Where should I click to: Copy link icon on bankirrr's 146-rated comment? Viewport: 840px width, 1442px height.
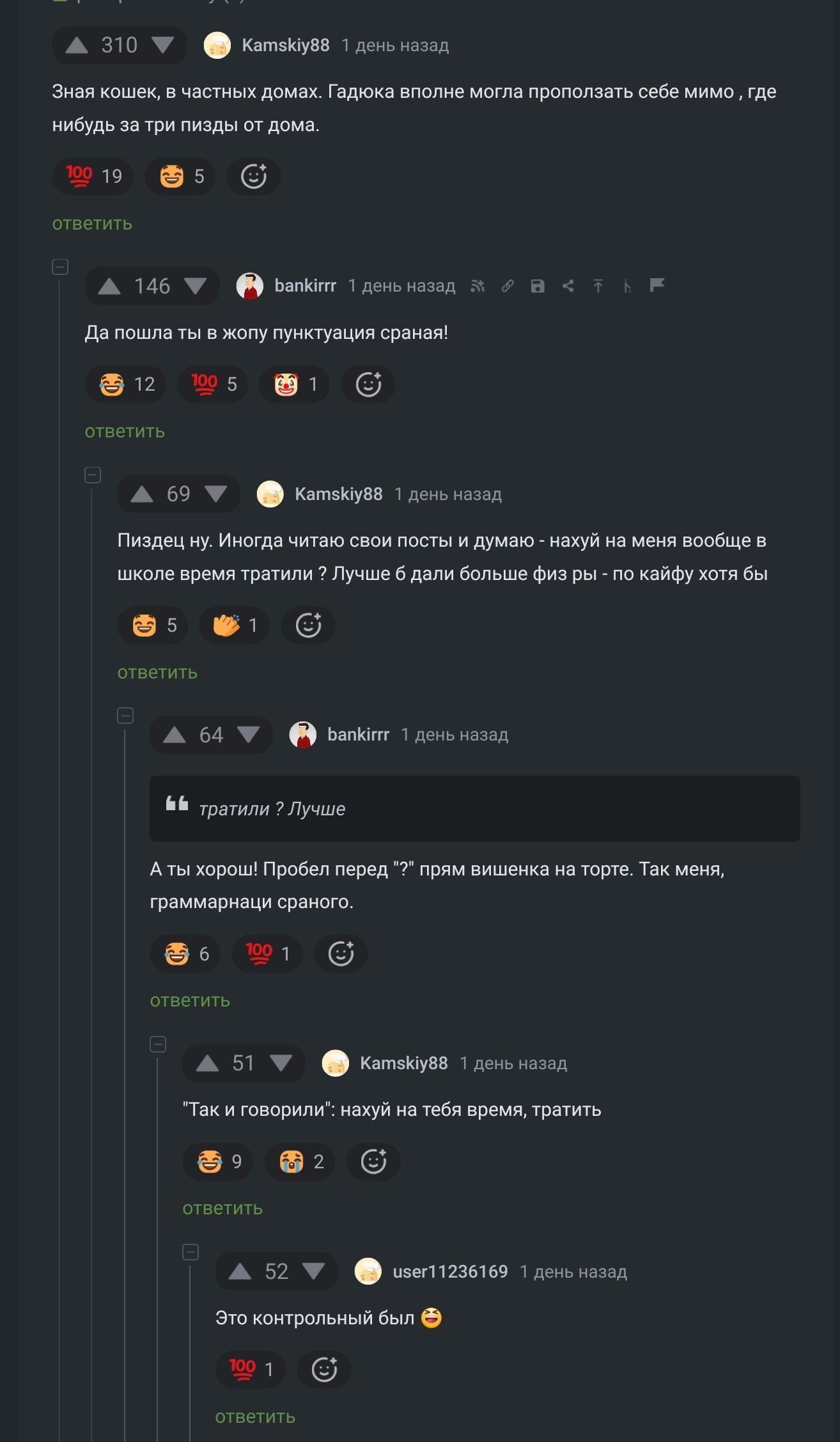(x=508, y=286)
